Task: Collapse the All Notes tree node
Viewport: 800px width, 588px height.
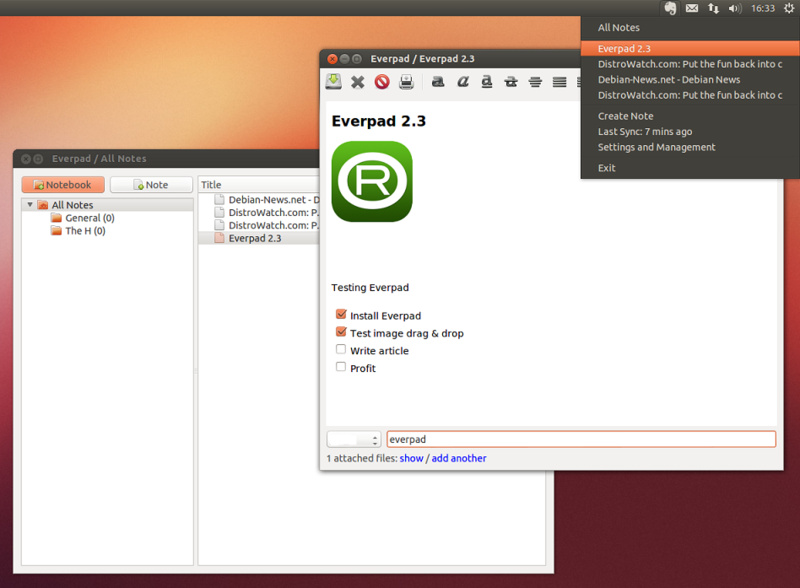Action: pyautogui.click(x=30, y=205)
